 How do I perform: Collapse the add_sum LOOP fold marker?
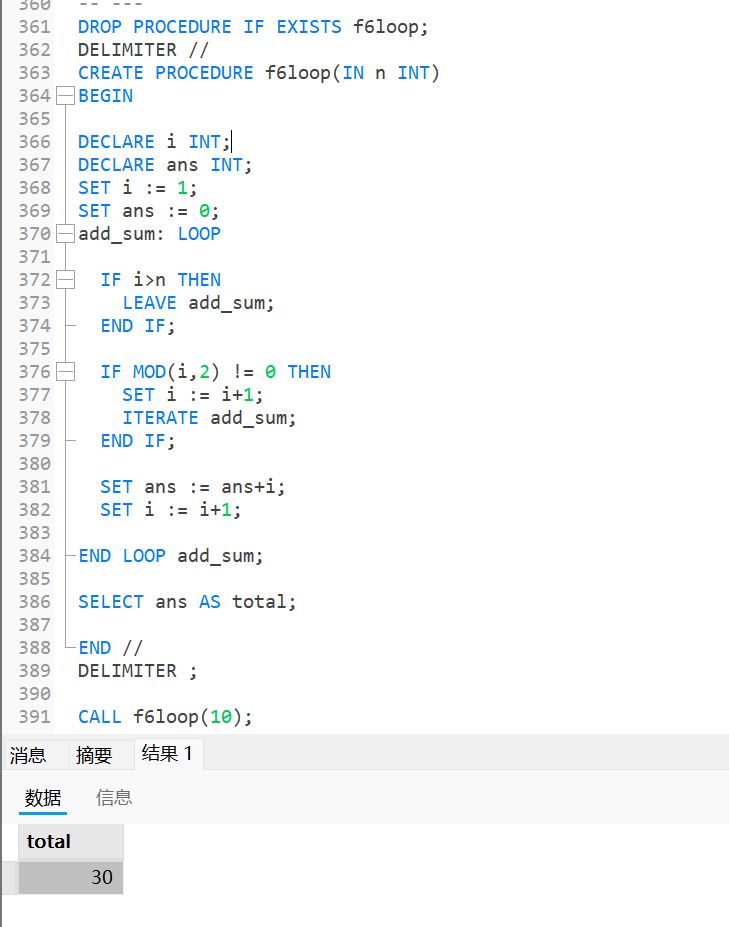[x=65, y=234]
